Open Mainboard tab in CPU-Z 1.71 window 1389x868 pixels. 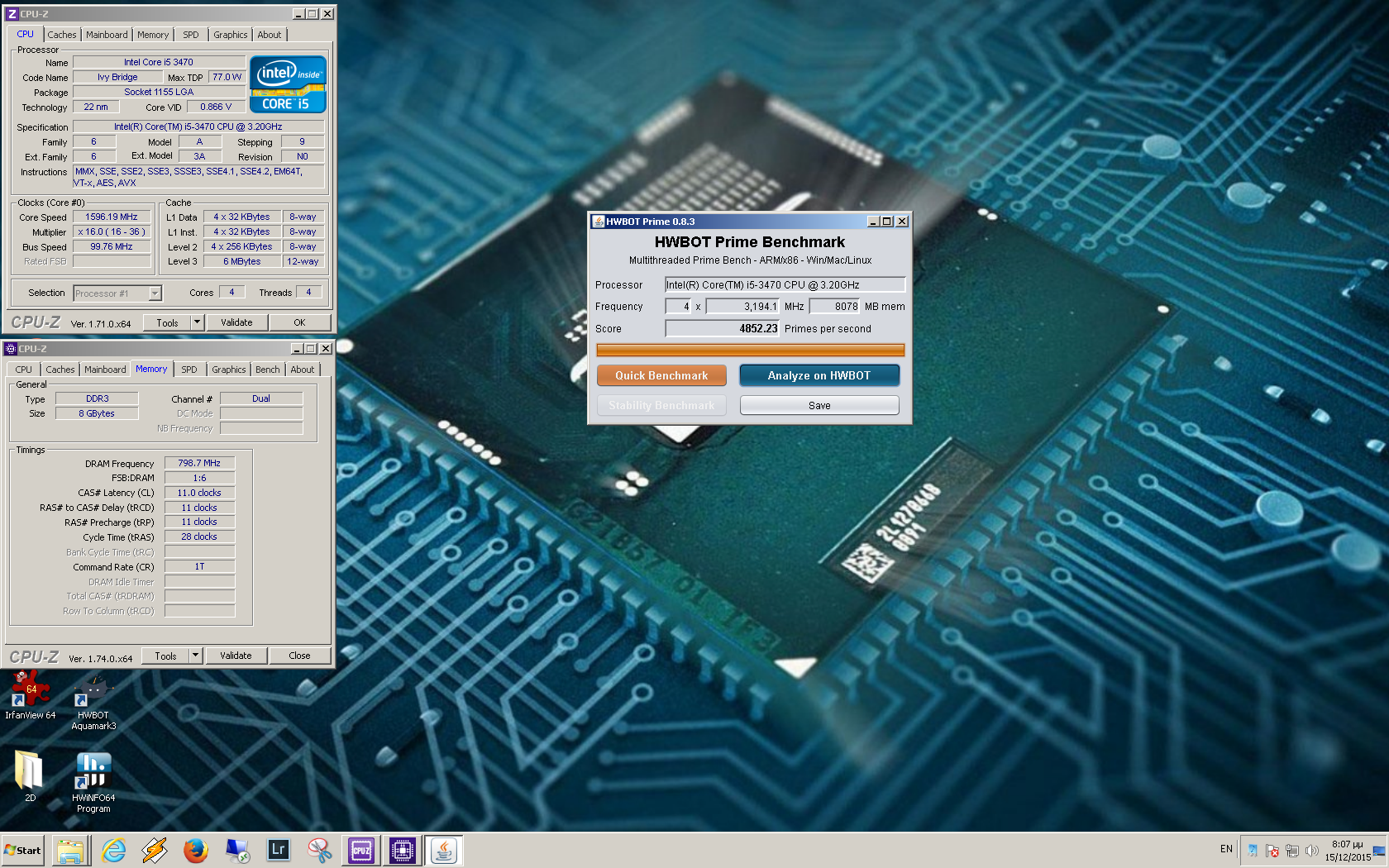click(x=107, y=35)
